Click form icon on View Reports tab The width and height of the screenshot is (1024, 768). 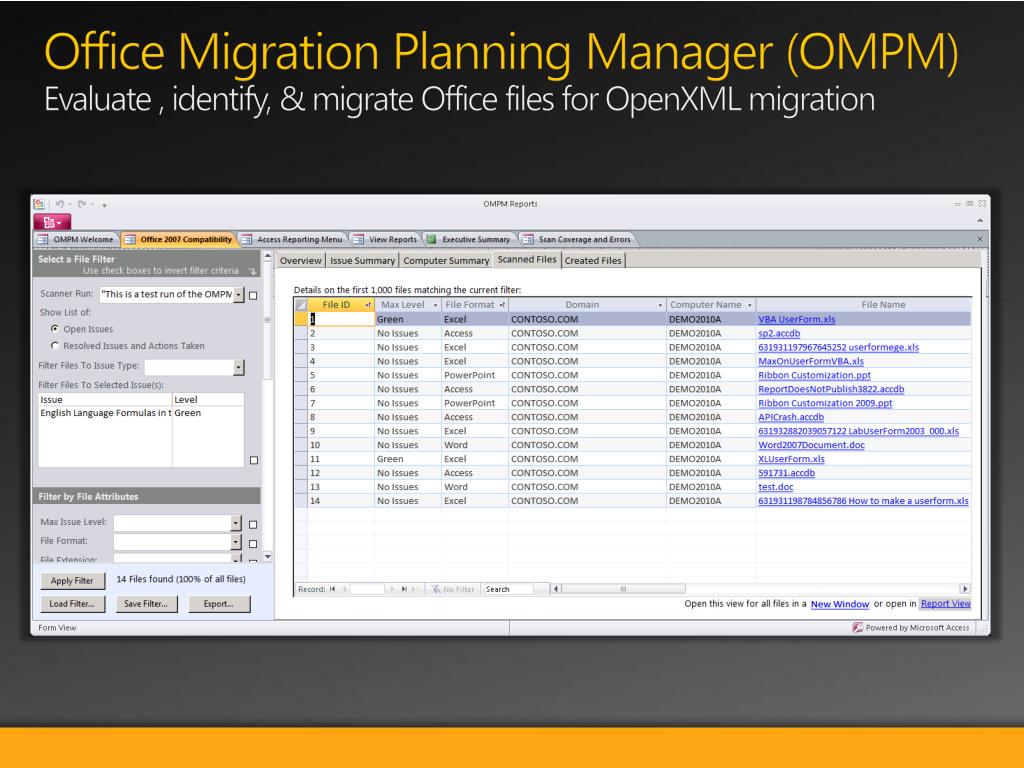click(359, 240)
